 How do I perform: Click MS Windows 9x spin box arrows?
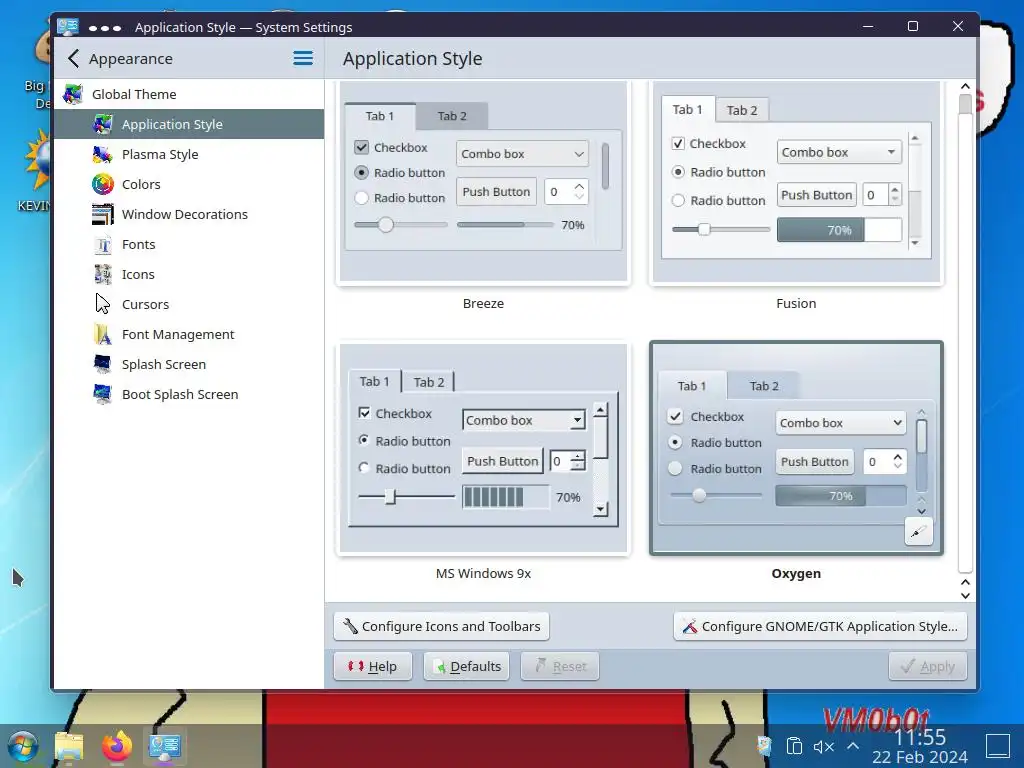tap(577, 461)
